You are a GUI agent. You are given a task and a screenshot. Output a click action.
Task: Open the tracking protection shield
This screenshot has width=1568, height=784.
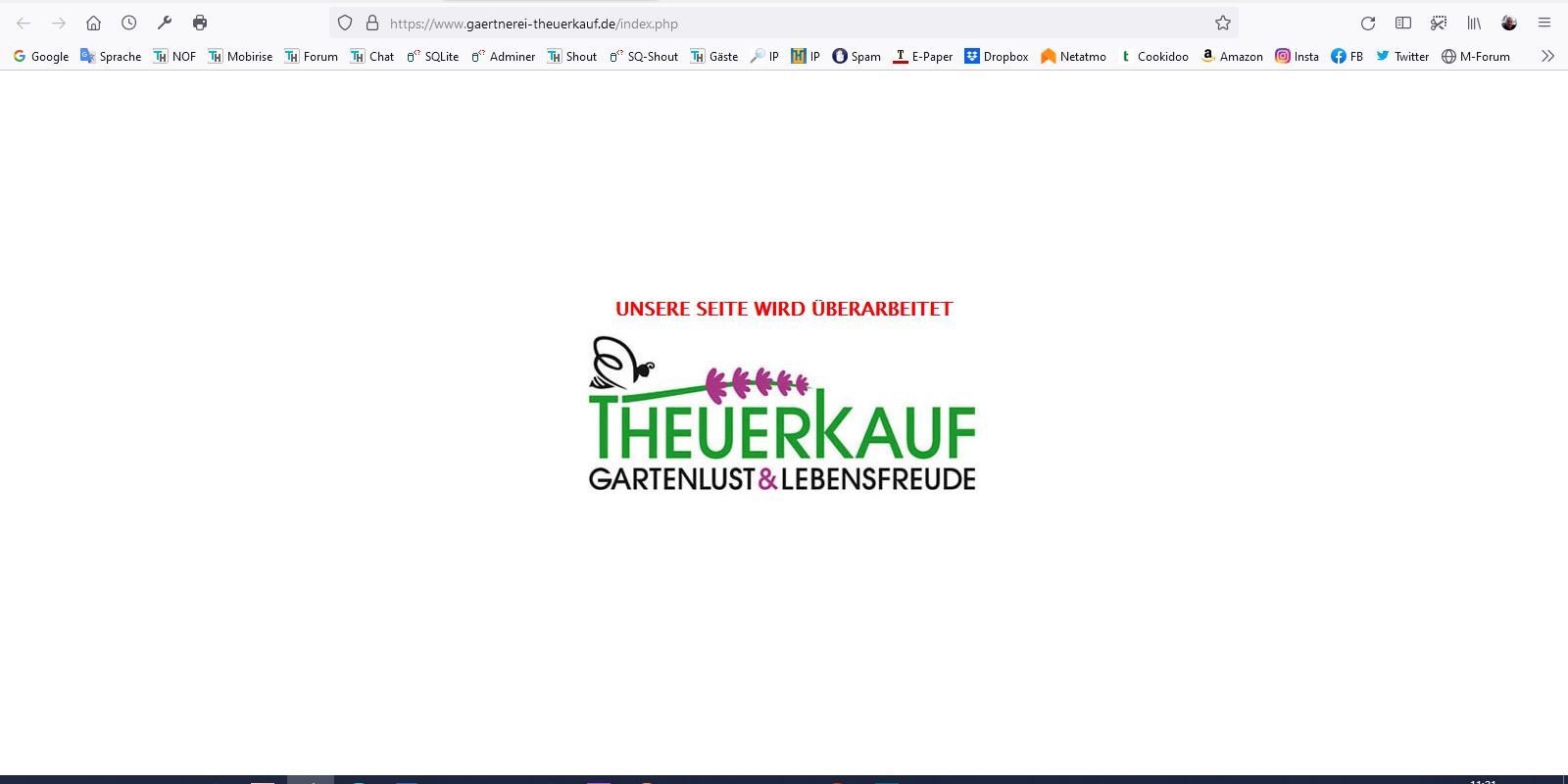pyautogui.click(x=345, y=23)
